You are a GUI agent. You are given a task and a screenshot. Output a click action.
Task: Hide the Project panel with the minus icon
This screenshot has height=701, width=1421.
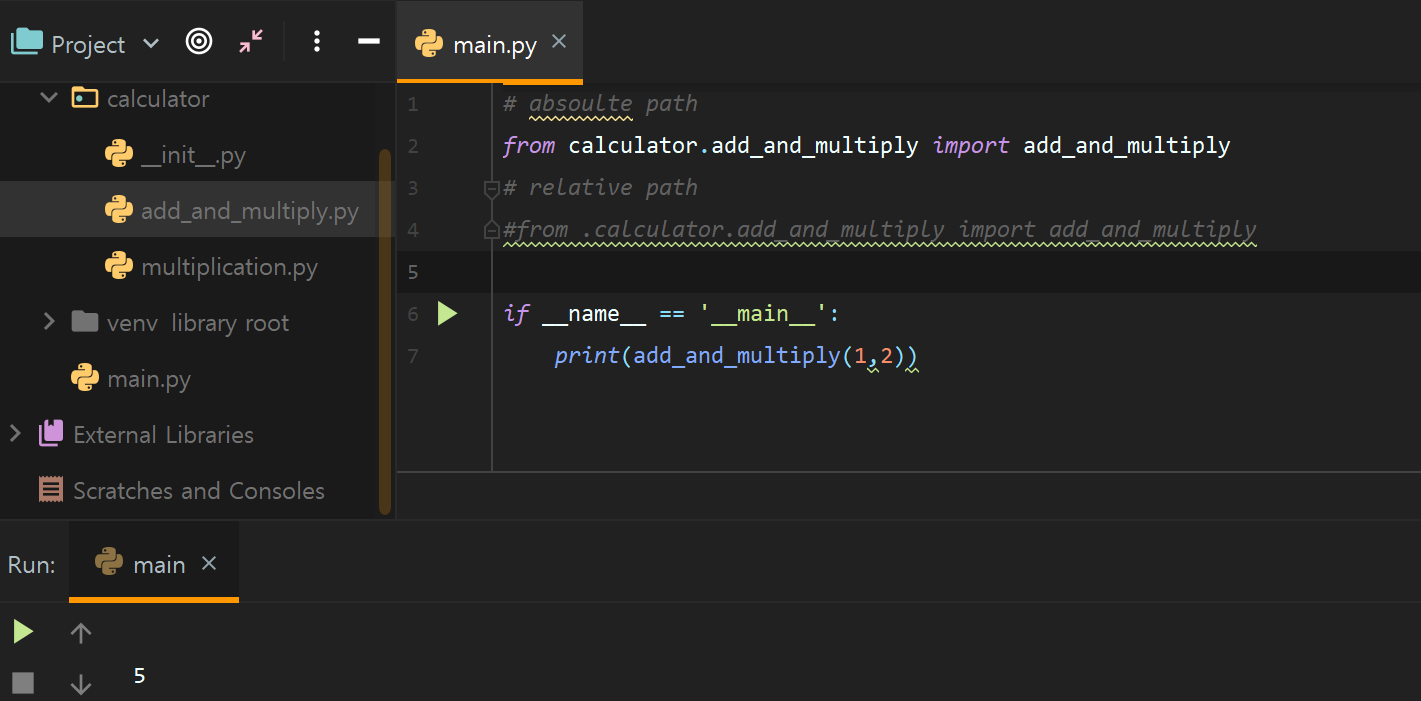click(369, 42)
